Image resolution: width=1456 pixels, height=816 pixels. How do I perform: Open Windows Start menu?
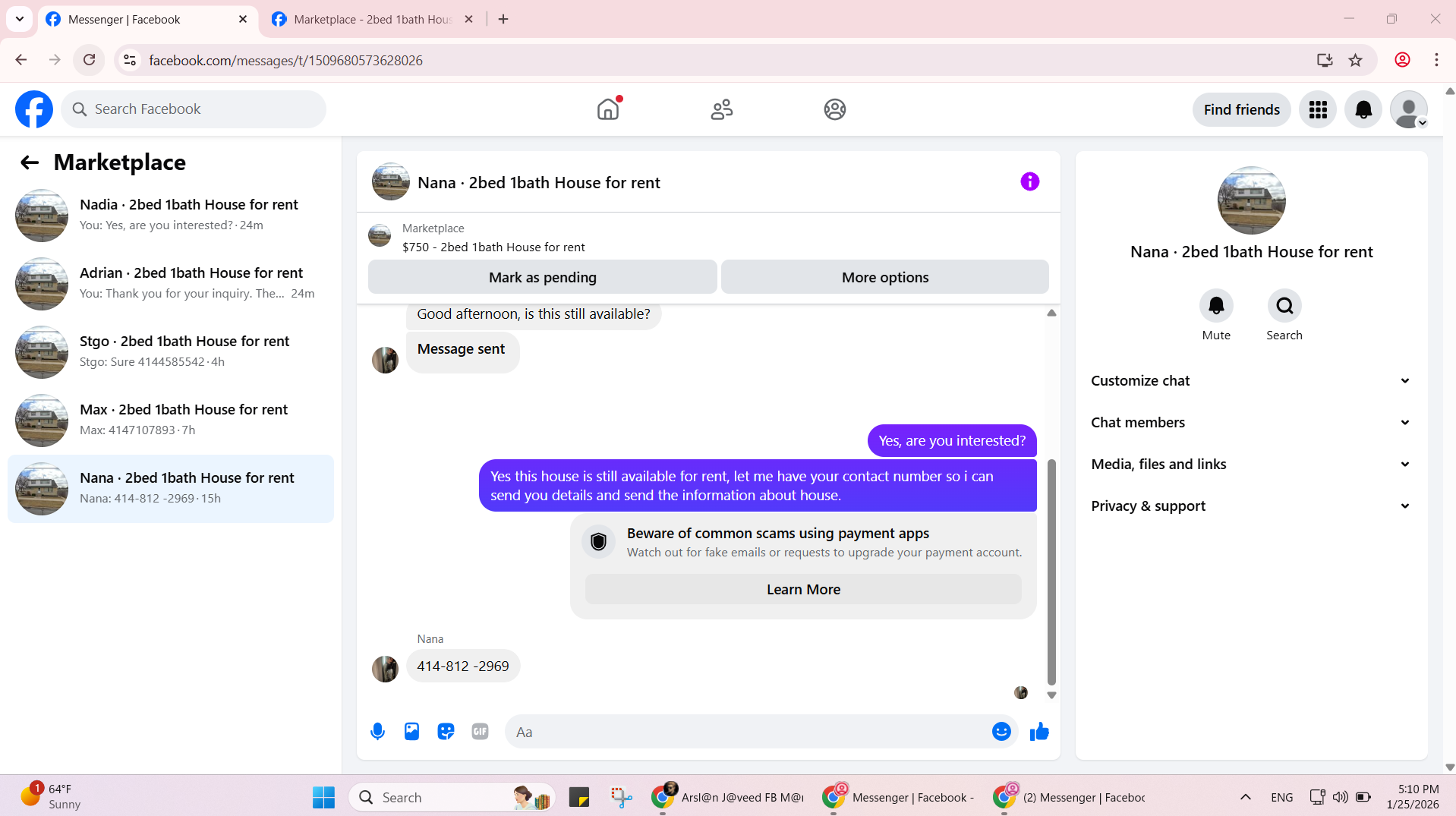coord(323,797)
